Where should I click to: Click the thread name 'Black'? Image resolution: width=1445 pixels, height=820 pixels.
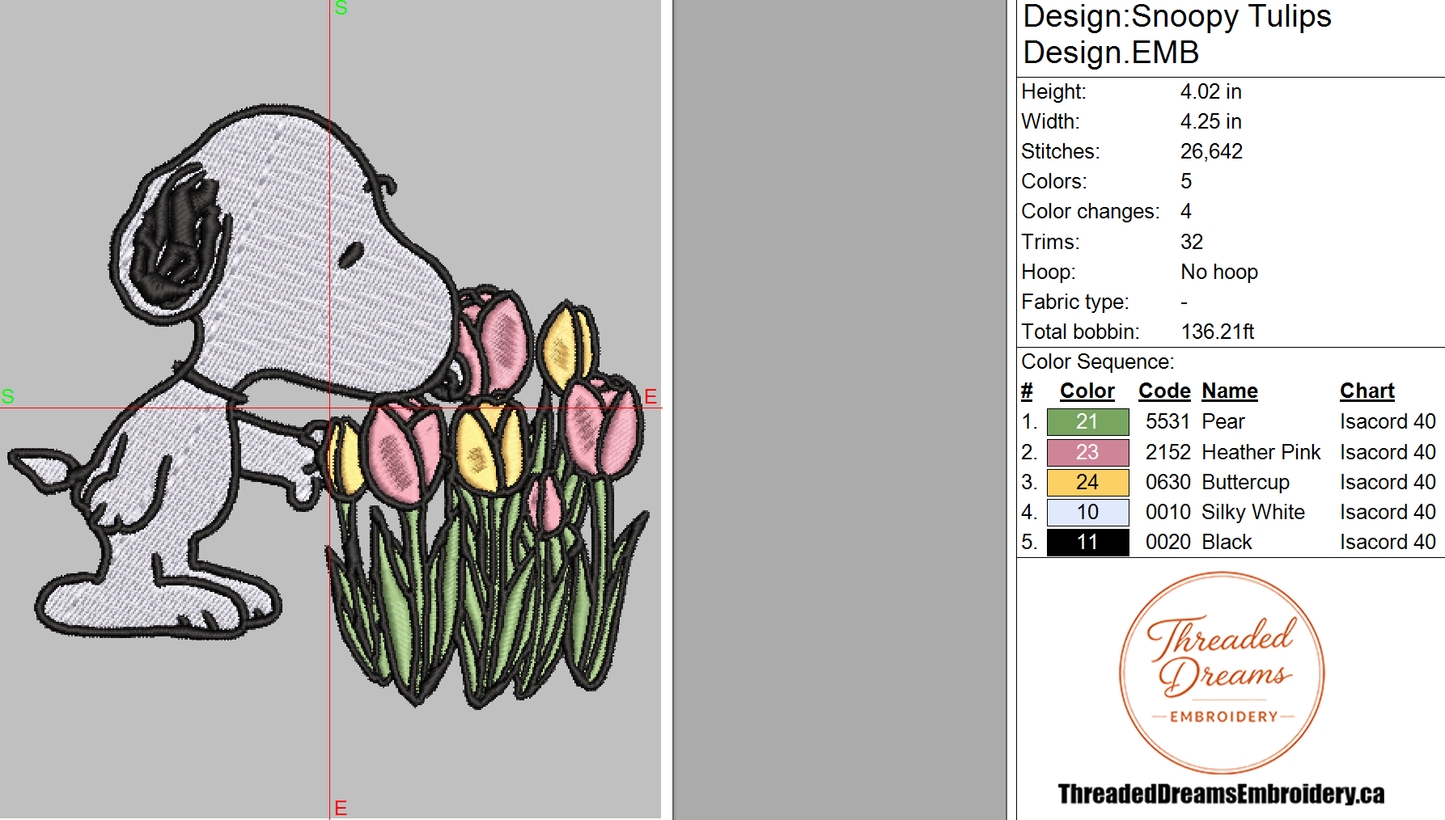click(x=1227, y=542)
